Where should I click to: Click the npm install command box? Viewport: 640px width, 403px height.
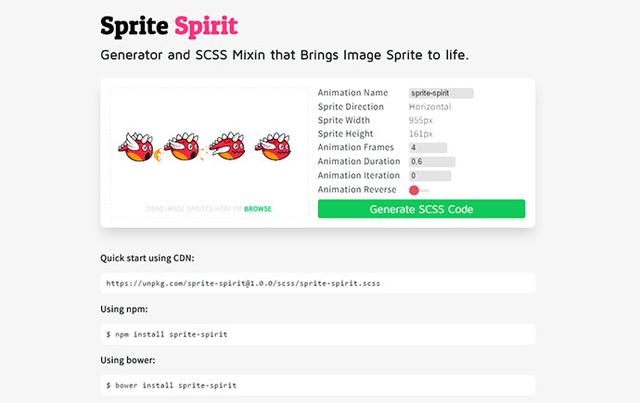click(x=317, y=333)
